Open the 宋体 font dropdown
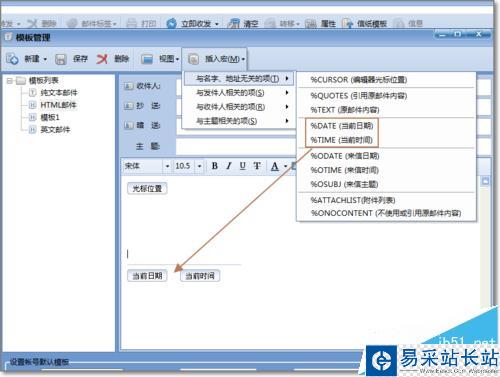The image size is (500, 377). (167, 166)
